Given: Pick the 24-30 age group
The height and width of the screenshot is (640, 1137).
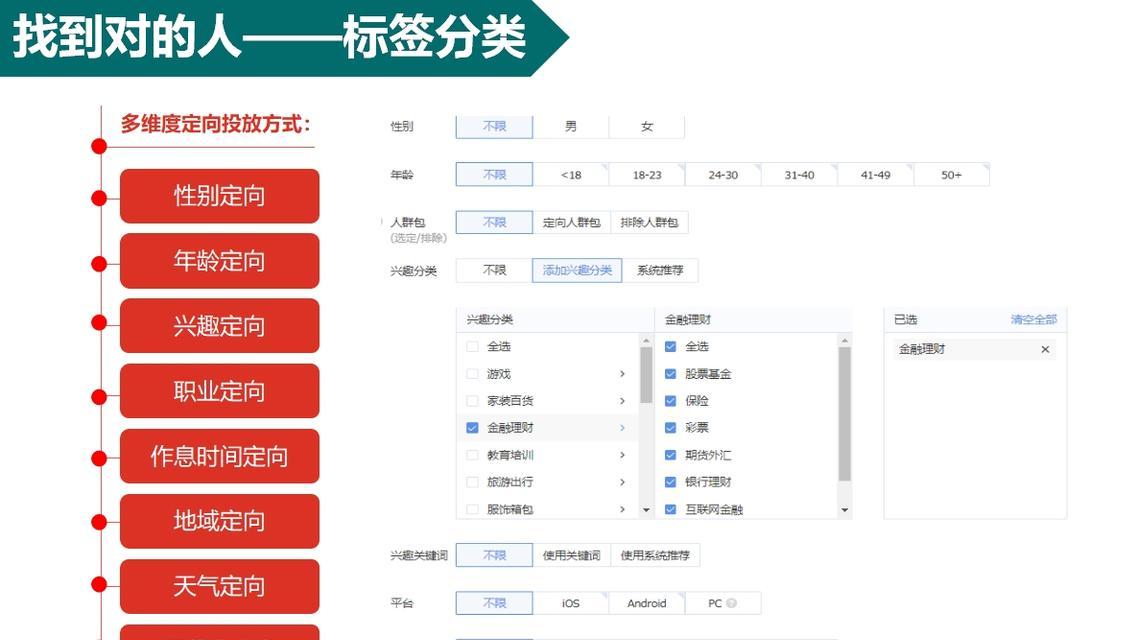Looking at the screenshot, I should pyautogui.click(x=723, y=175).
